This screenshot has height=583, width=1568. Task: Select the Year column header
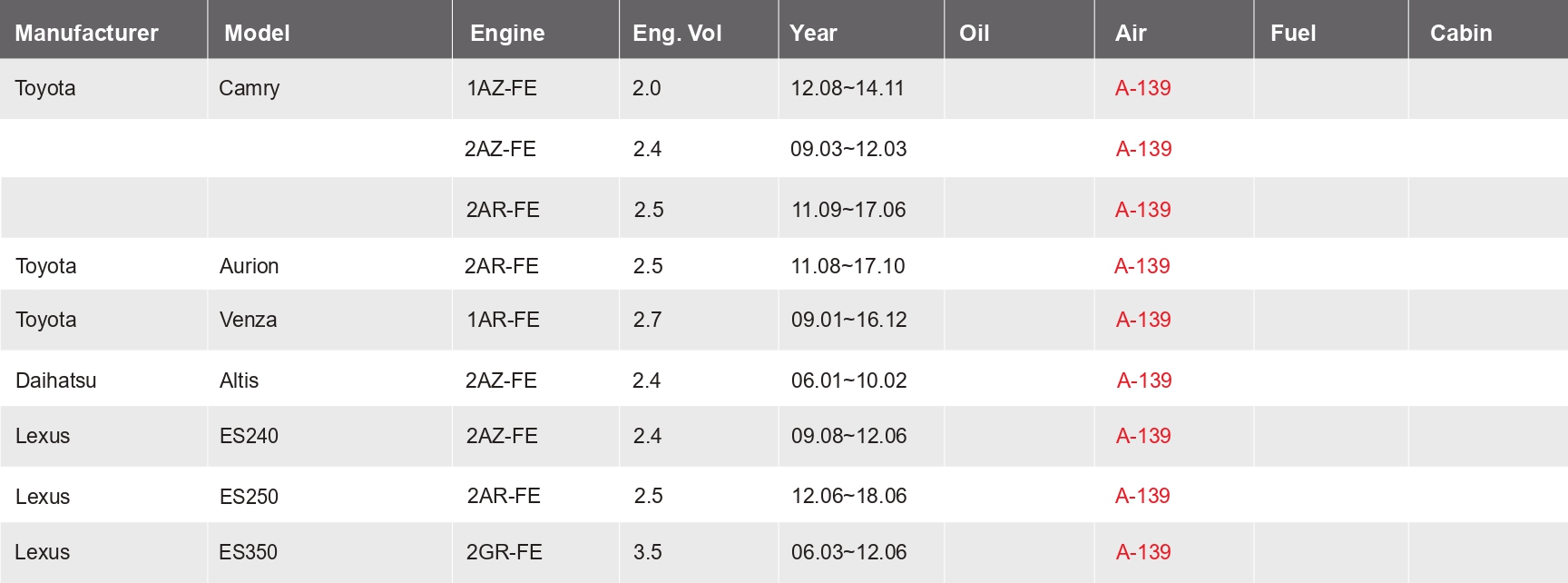click(813, 34)
